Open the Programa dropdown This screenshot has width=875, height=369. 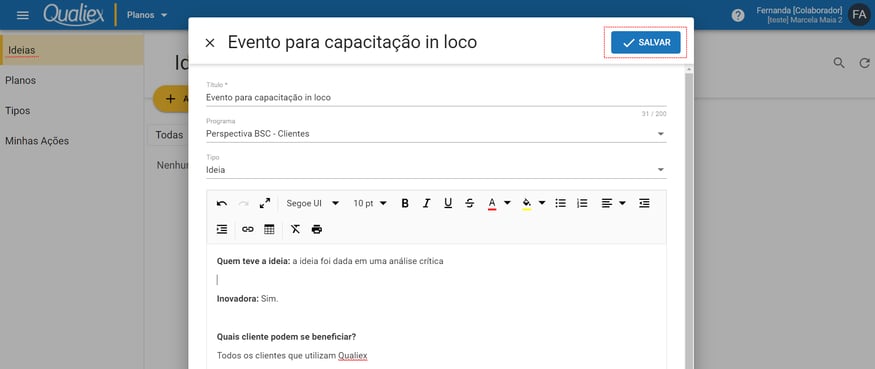pyautogui.click(x=436, y=134)
